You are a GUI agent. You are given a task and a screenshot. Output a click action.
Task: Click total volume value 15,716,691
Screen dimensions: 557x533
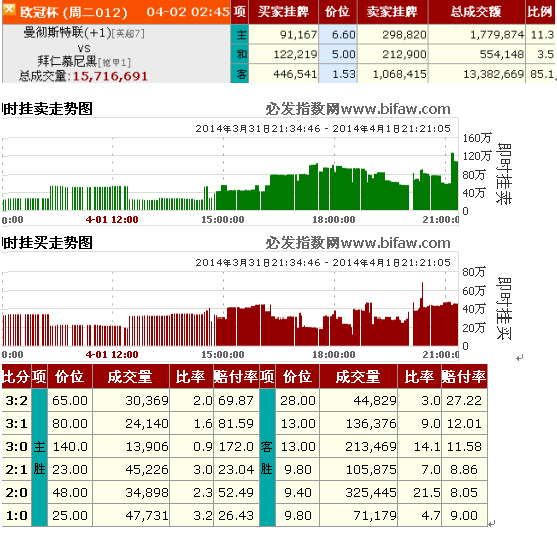point(110,76)
